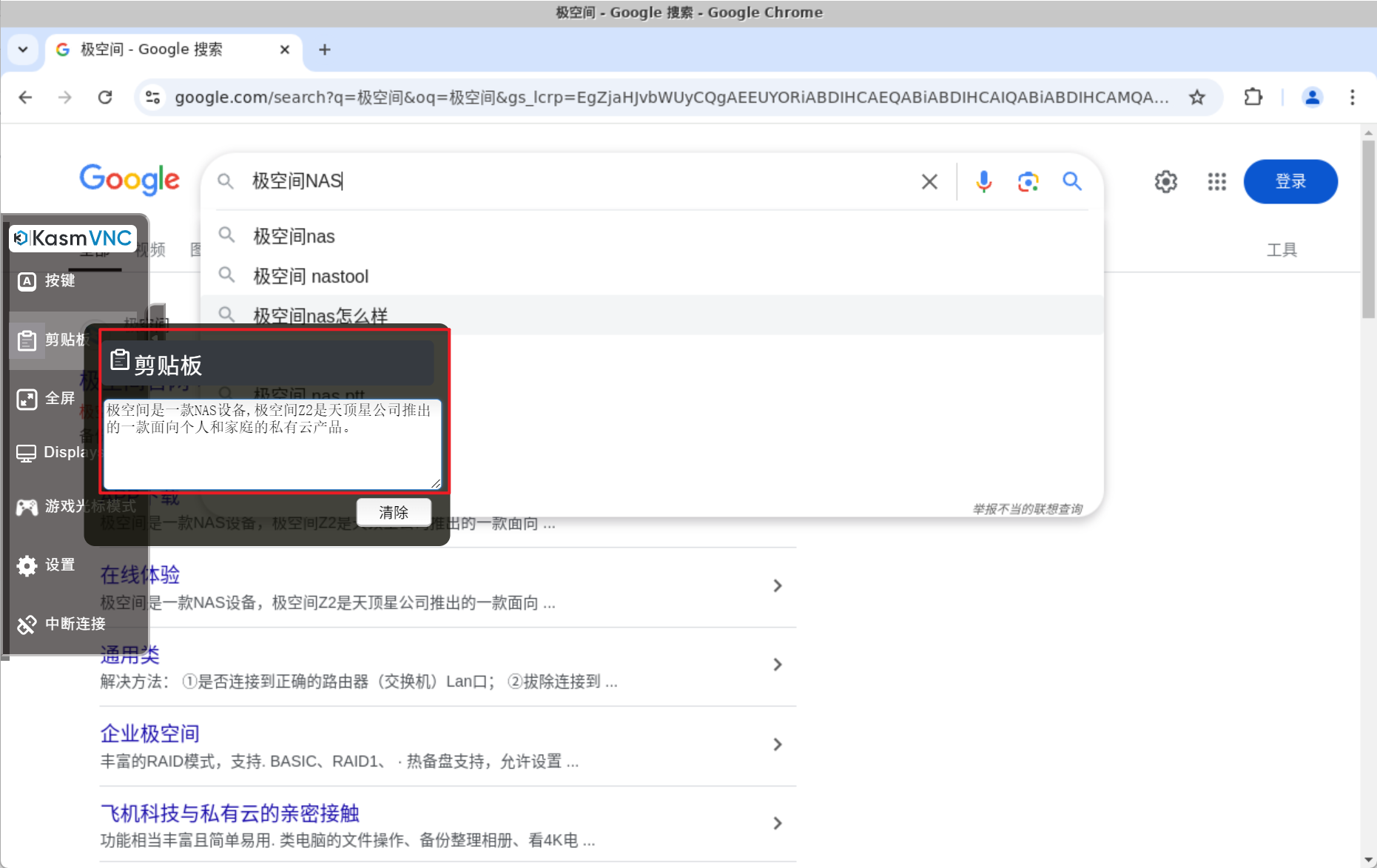The image size is (1377, 868).
Task: Click the 清除 clear button
Action: coord(394,512)
